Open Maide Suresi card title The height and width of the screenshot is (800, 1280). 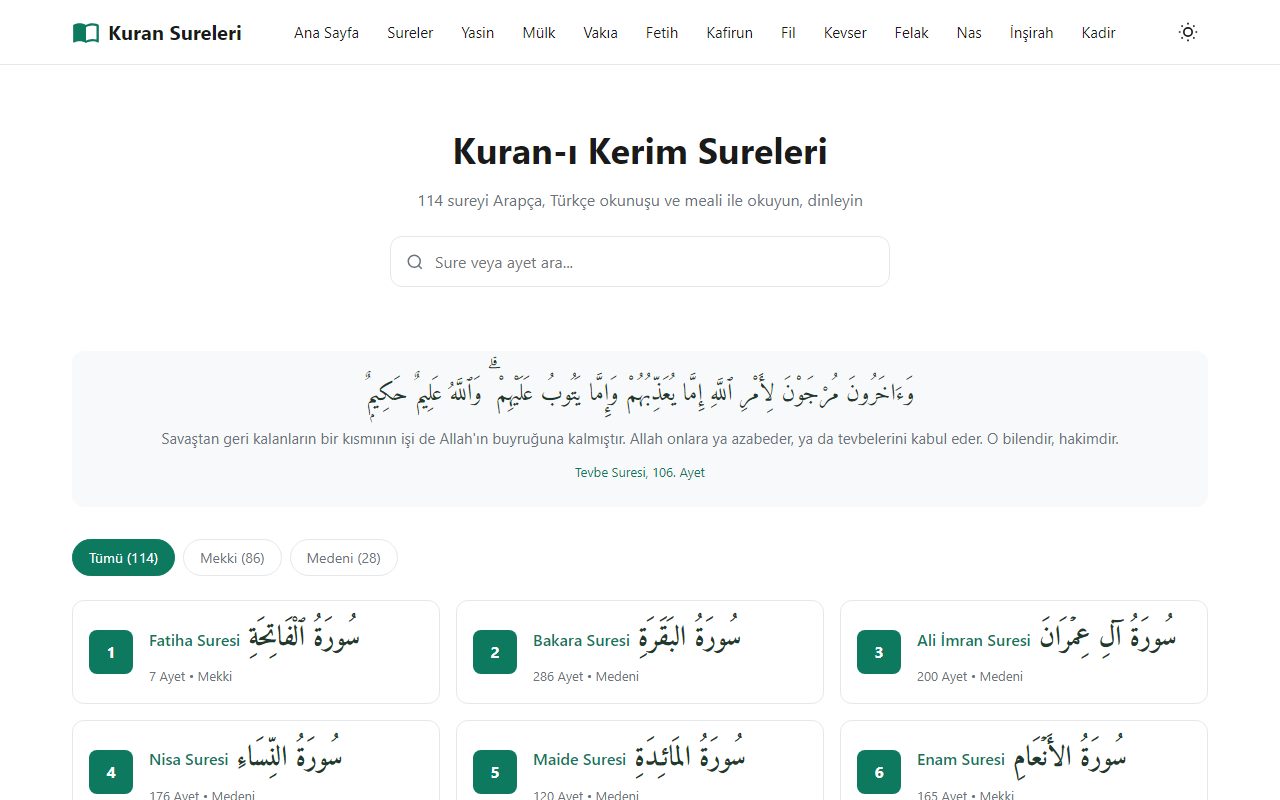pos(580,759)
